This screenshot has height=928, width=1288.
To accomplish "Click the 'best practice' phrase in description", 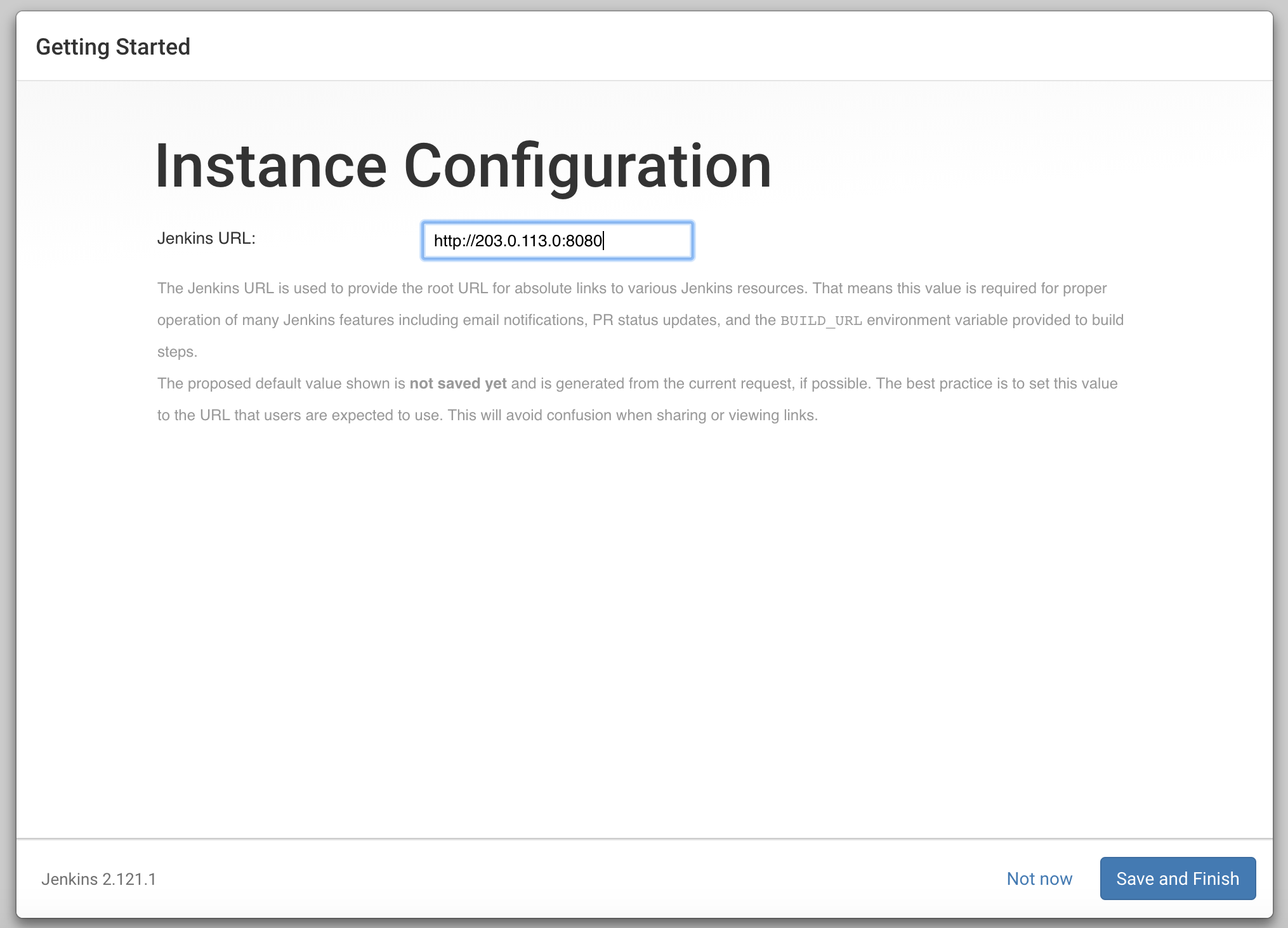I will point(949,383).
